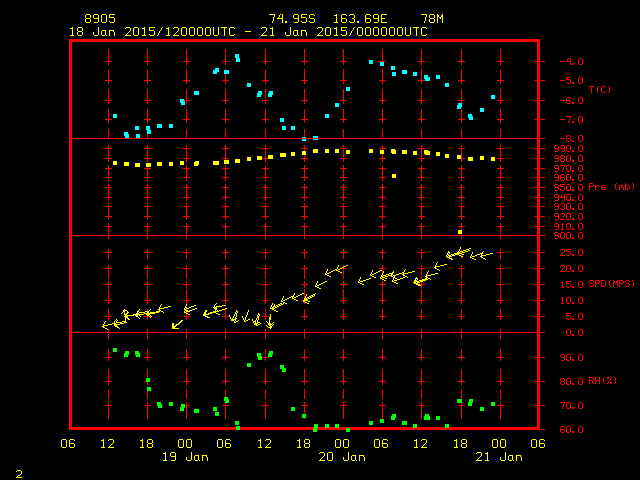The height and width of the screenshot is (480, 640).
Task: Click temperature tick -5.0
Action: pyautogui.click(x=571, y=80)
